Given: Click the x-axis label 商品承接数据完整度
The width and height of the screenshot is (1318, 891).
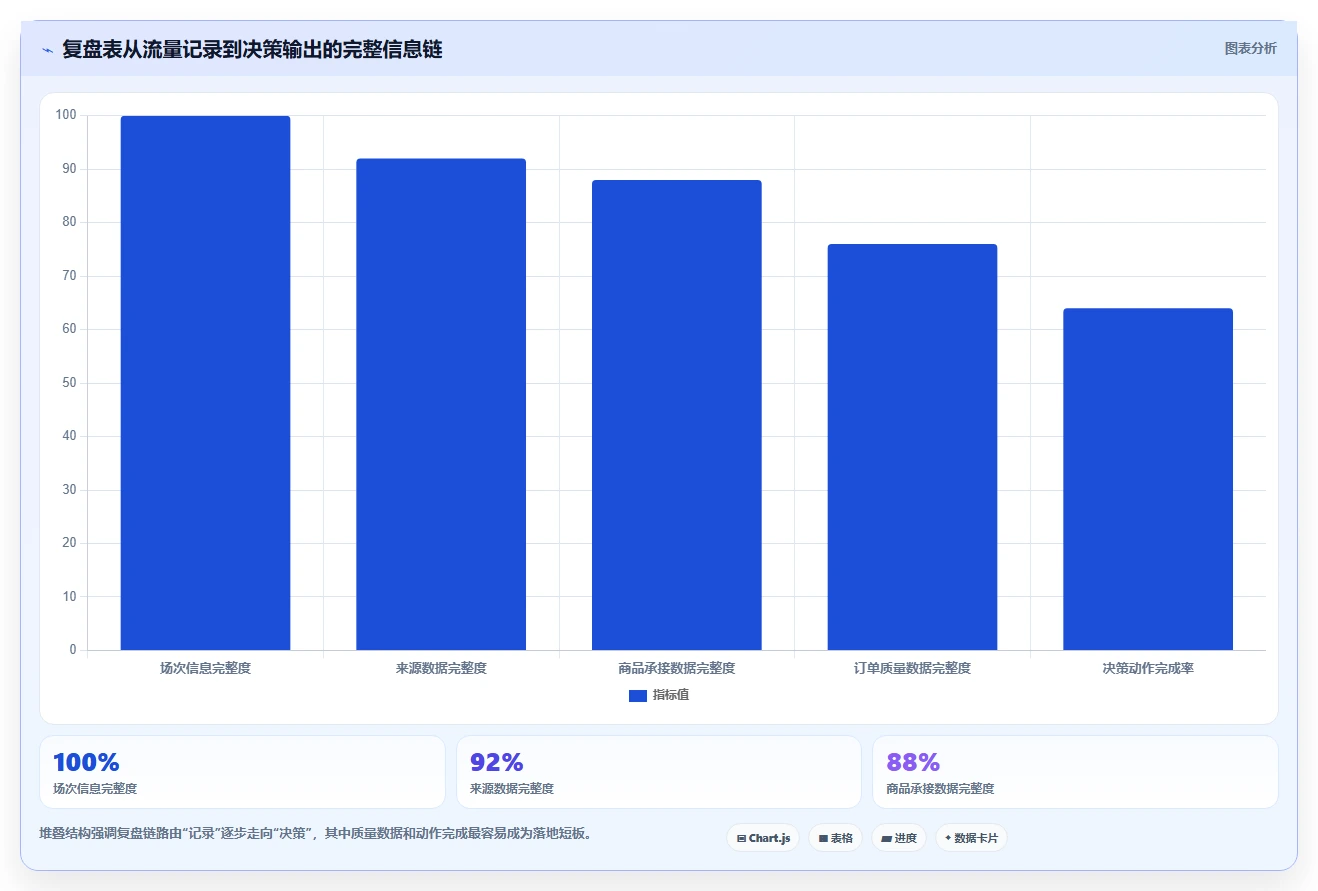Looking at the screenshot, I should [x=677, y=668].
